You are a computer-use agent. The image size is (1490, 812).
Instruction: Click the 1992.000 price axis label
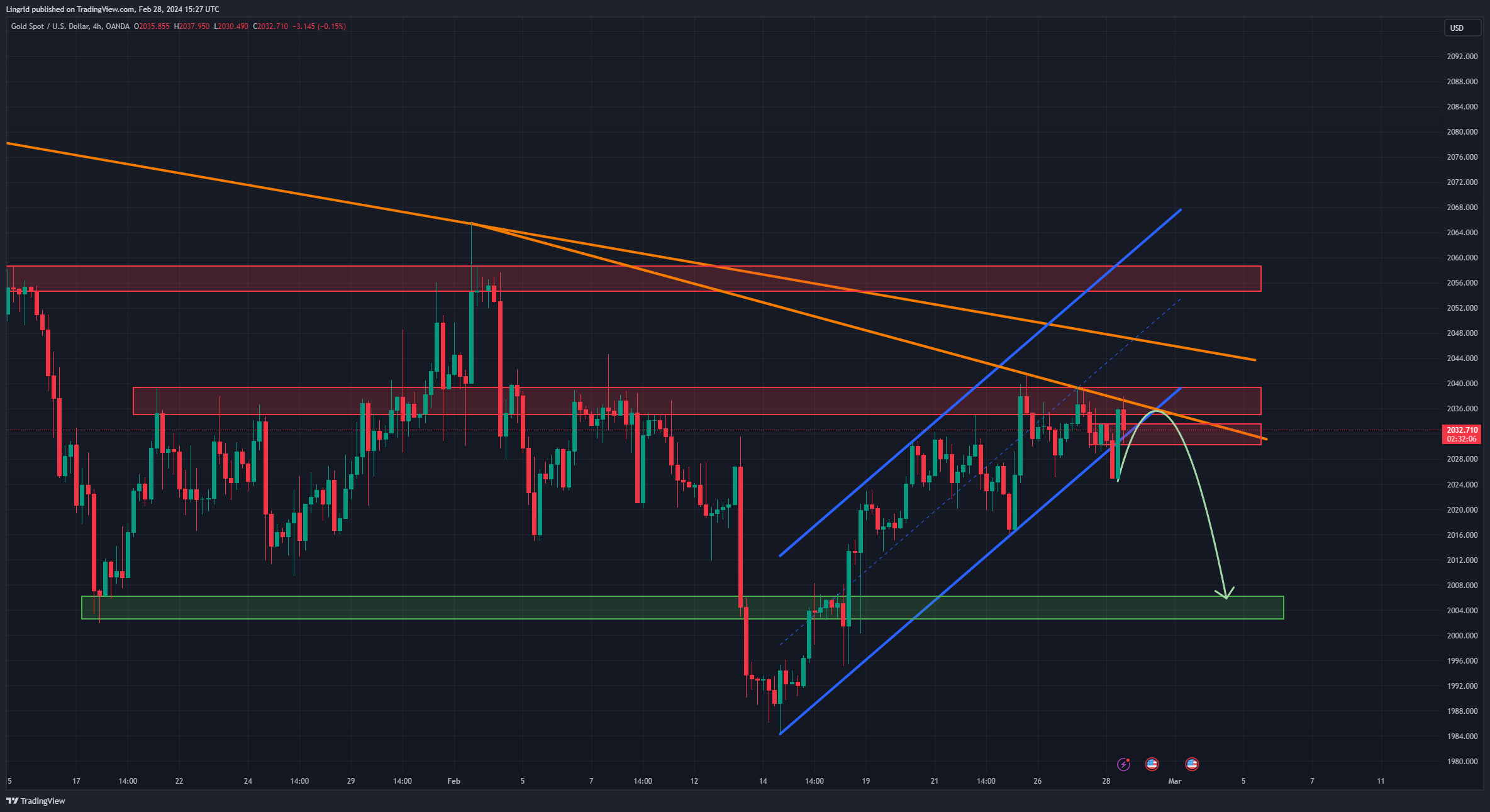tap(1462, 686)
